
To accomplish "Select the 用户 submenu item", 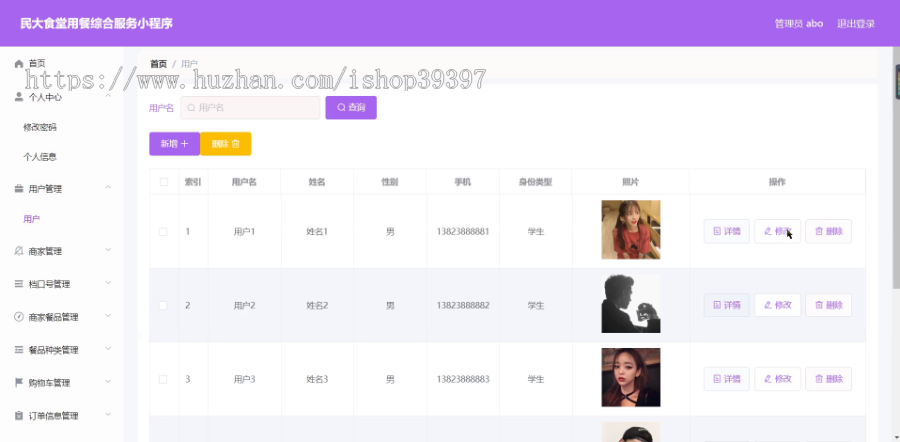I will 32,219.
